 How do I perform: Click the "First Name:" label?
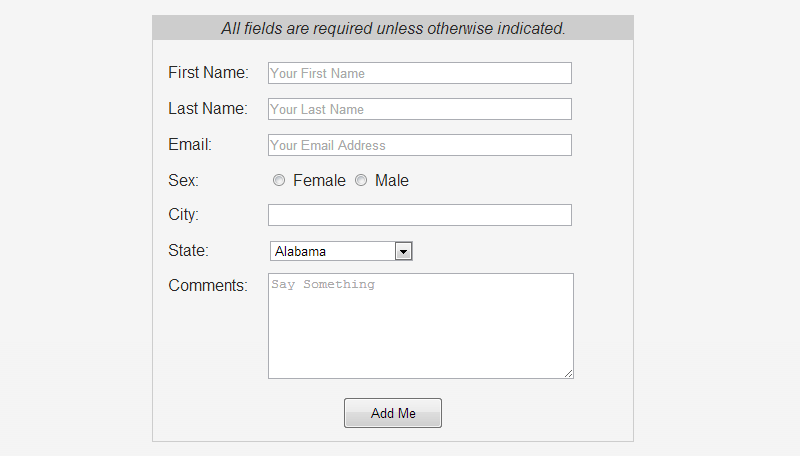[x=208, y=73]
